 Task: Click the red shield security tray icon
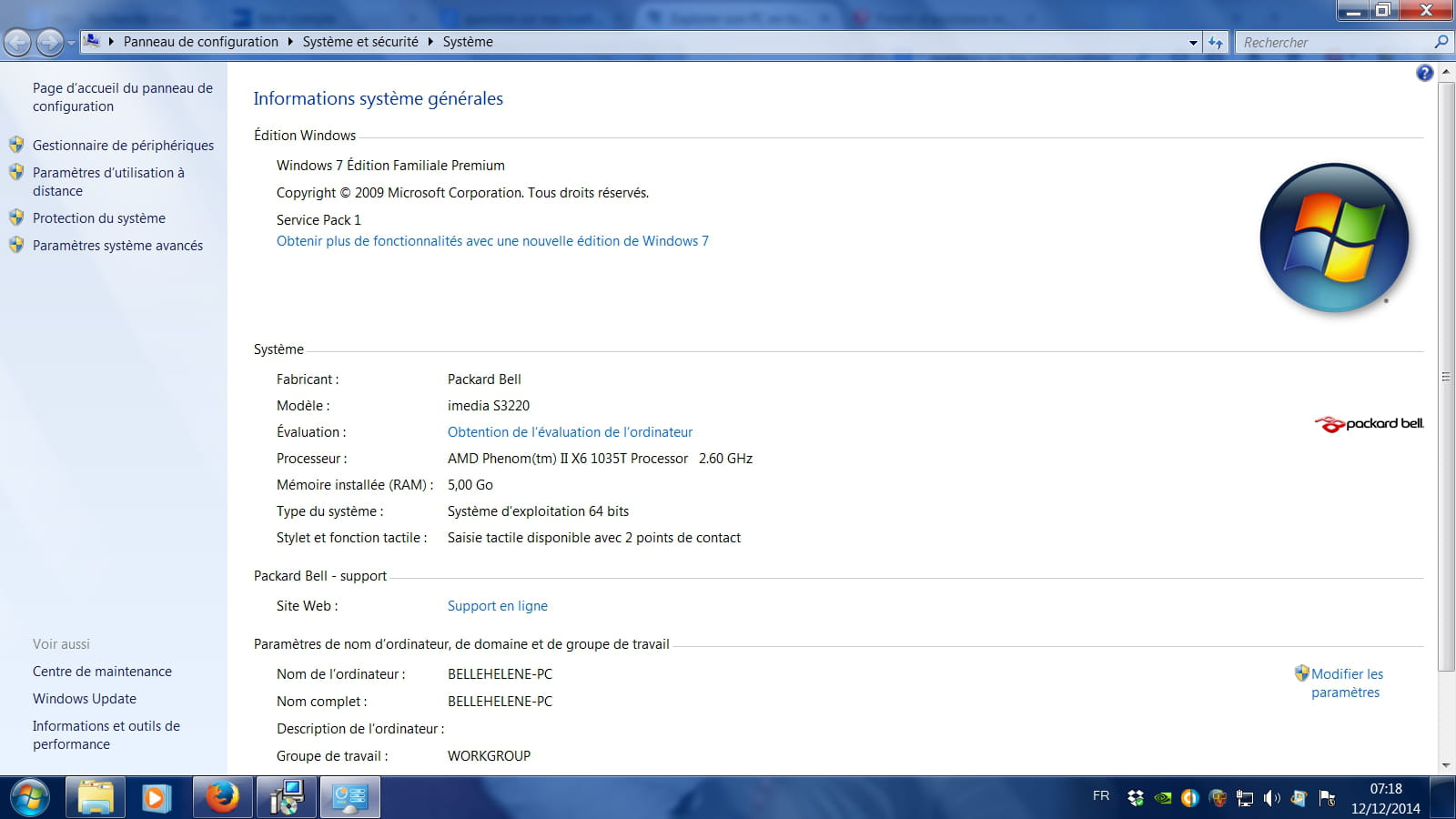pos(1218,799)
